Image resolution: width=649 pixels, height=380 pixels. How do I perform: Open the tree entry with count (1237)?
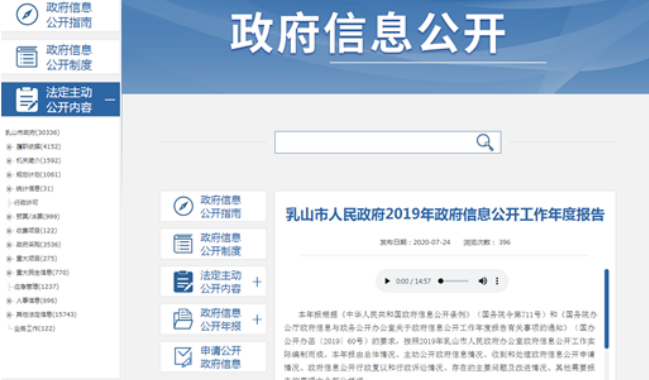pos(36,286)
